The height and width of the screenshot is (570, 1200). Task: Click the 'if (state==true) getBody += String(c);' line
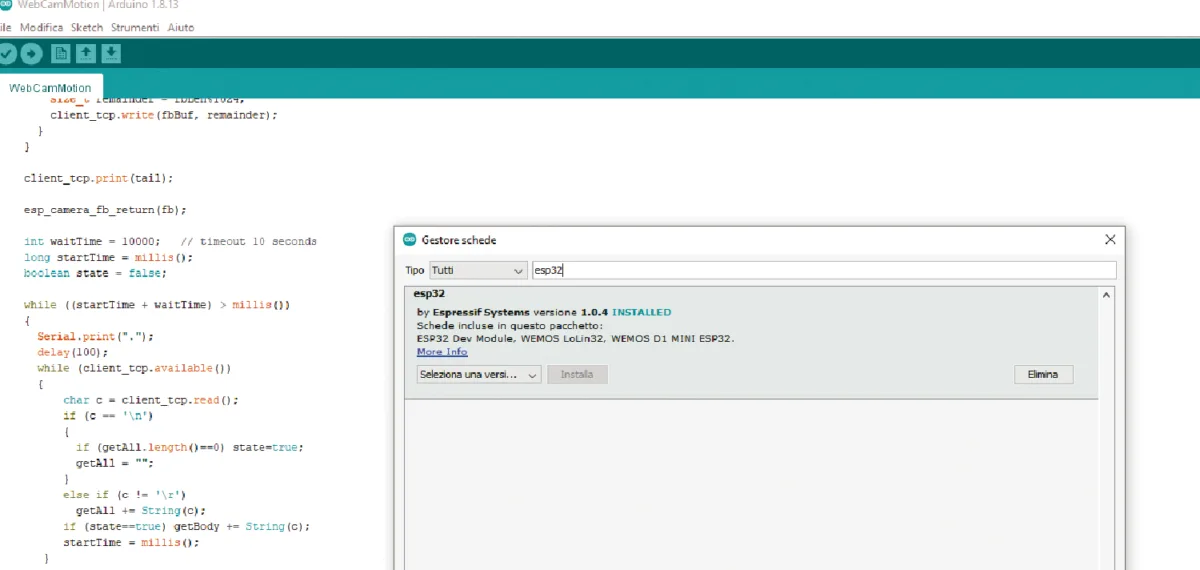click(187, 527)
